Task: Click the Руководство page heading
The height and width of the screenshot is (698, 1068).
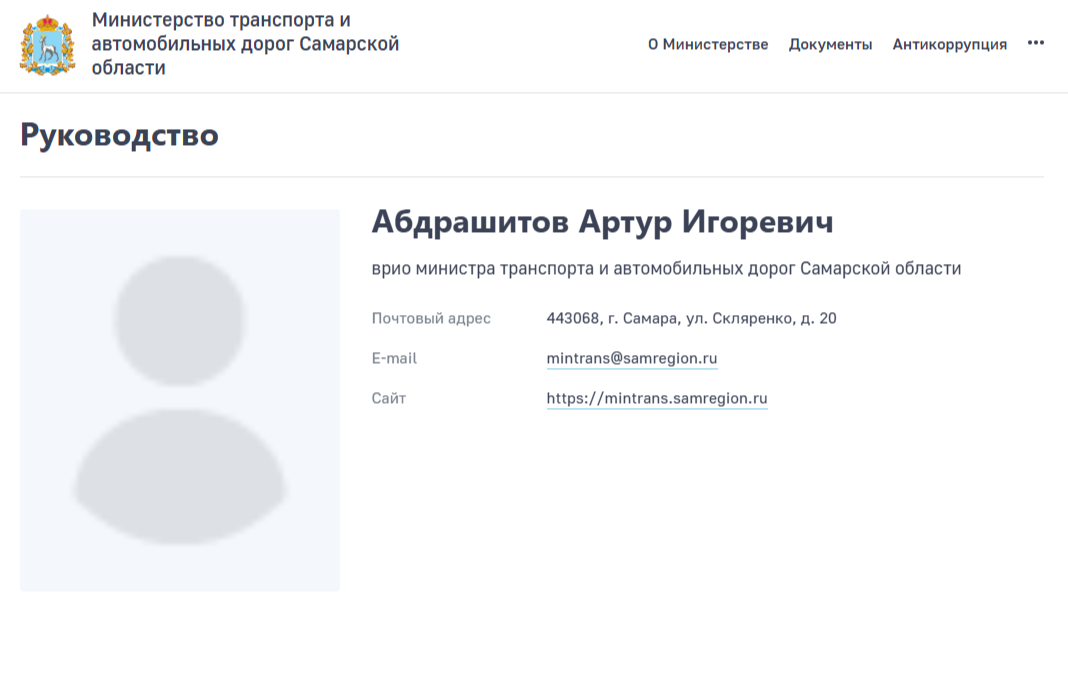Action: coord(119,134)
